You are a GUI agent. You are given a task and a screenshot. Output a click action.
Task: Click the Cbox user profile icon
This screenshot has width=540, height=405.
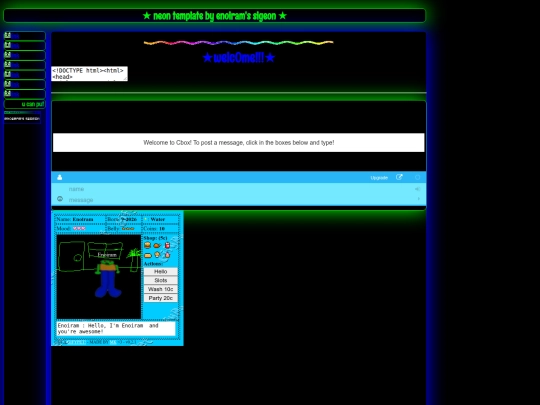tap(60, 177)
